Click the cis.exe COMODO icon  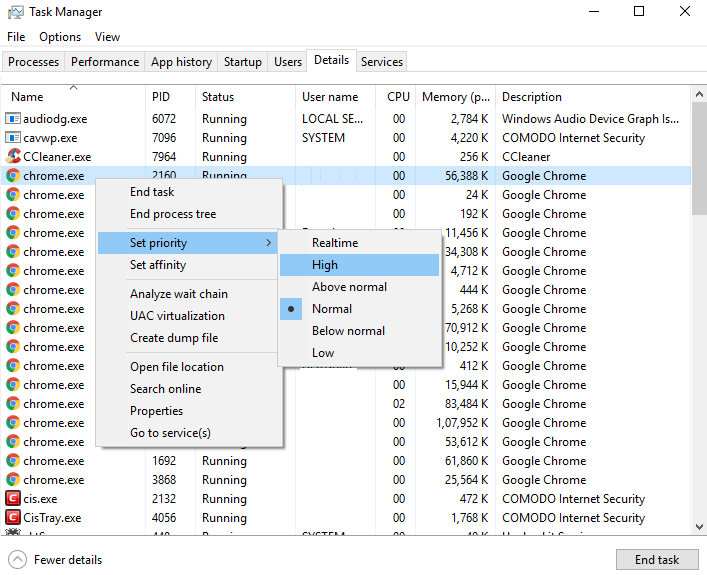(x=13, y=498)
